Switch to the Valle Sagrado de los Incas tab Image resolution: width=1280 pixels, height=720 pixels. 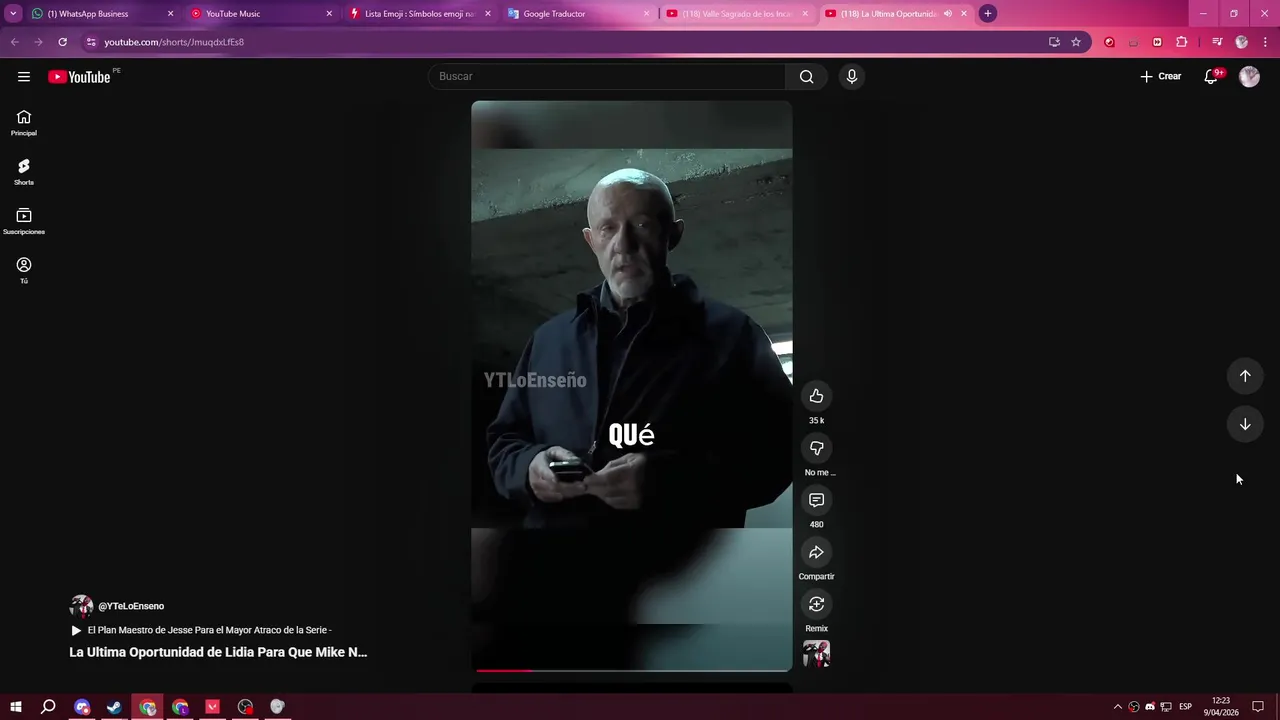[x=736, y=14]
